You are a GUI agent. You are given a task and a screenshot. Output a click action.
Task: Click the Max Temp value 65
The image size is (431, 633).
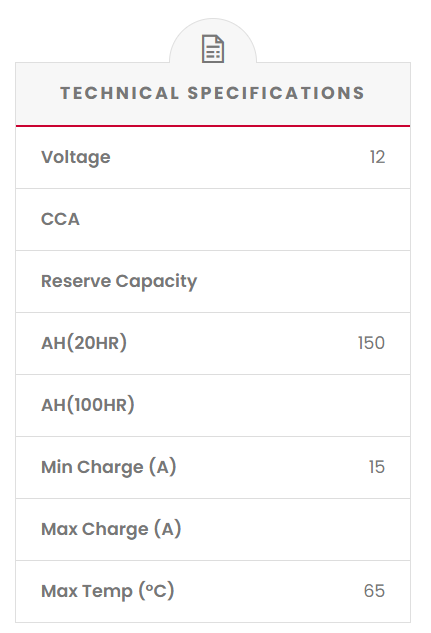[x=374, y=591]
